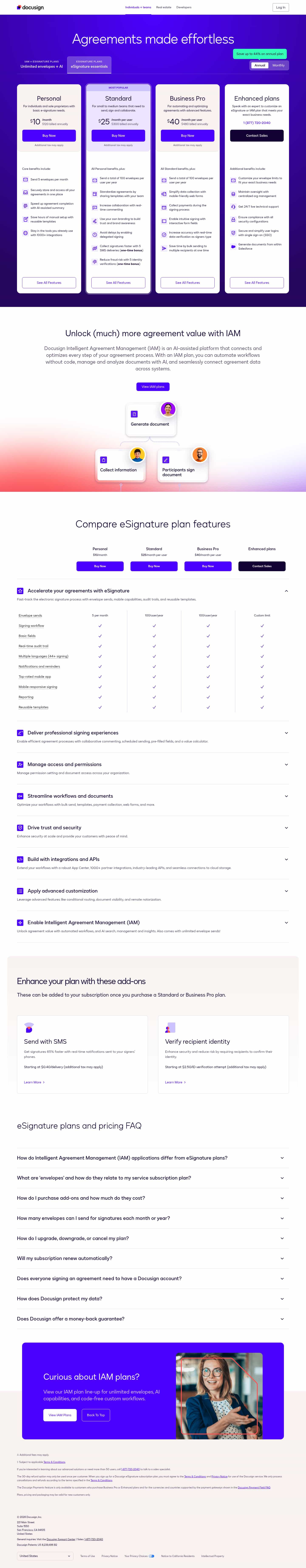Image resolution: width=306 pixels, height=1568 pixels.
Task: Click the Drive trust and security shield icon
Action: (20, 828)
